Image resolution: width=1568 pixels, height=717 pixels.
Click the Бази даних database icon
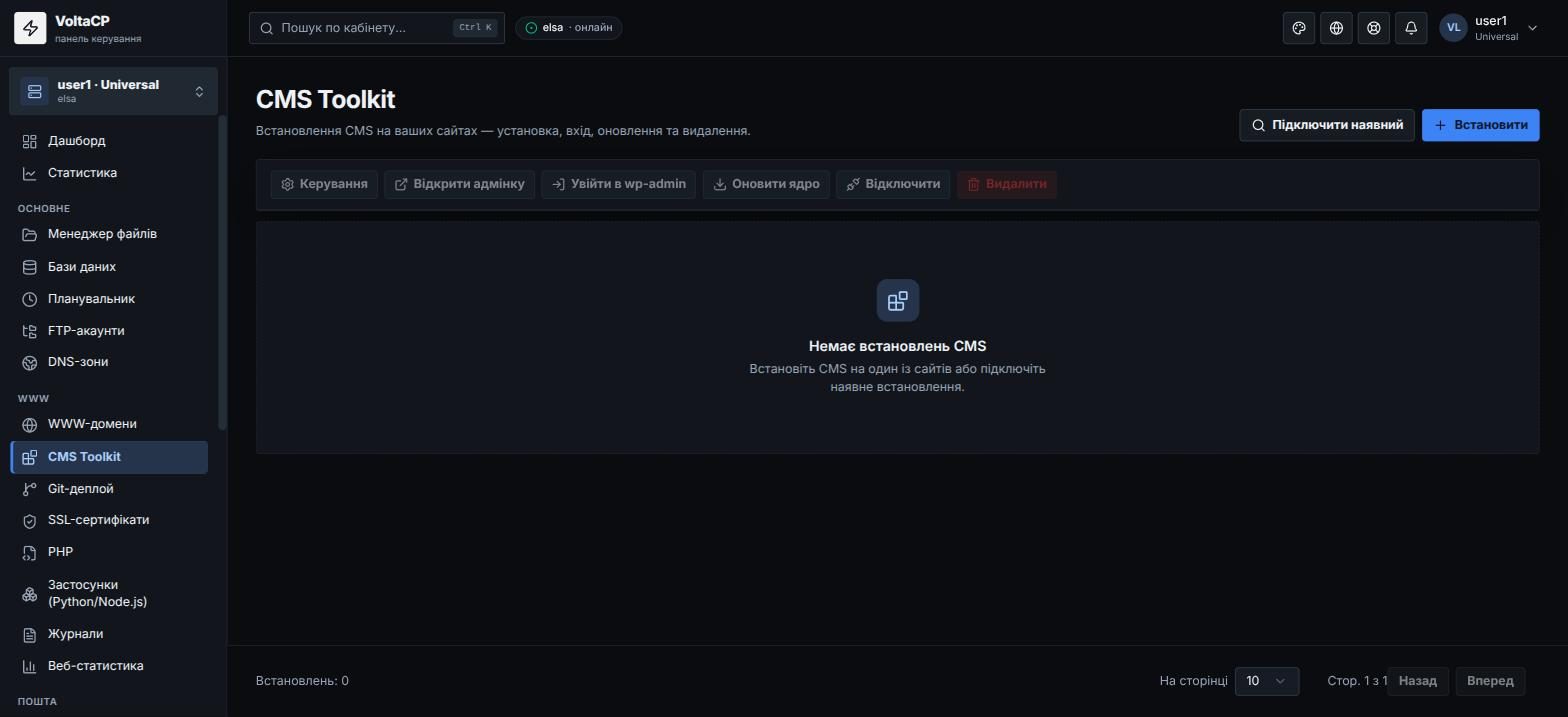coord(30,267)
